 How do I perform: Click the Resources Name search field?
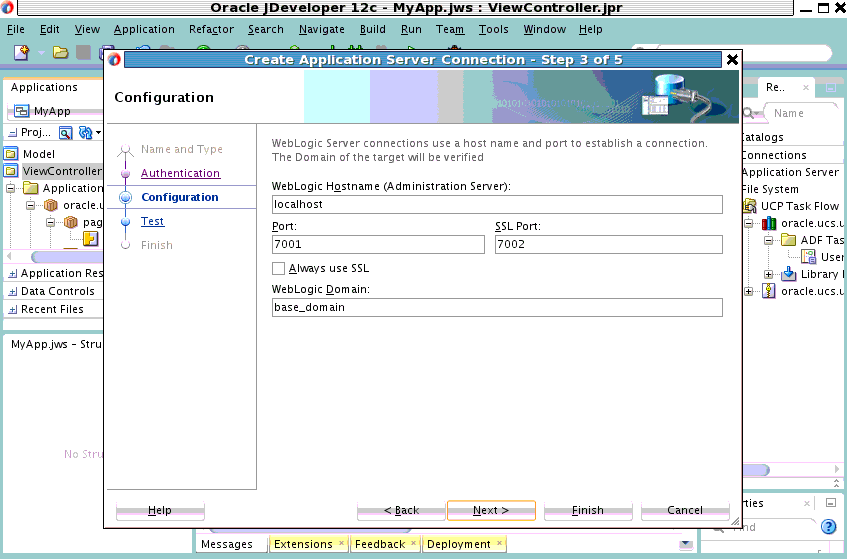click(799, 113)
